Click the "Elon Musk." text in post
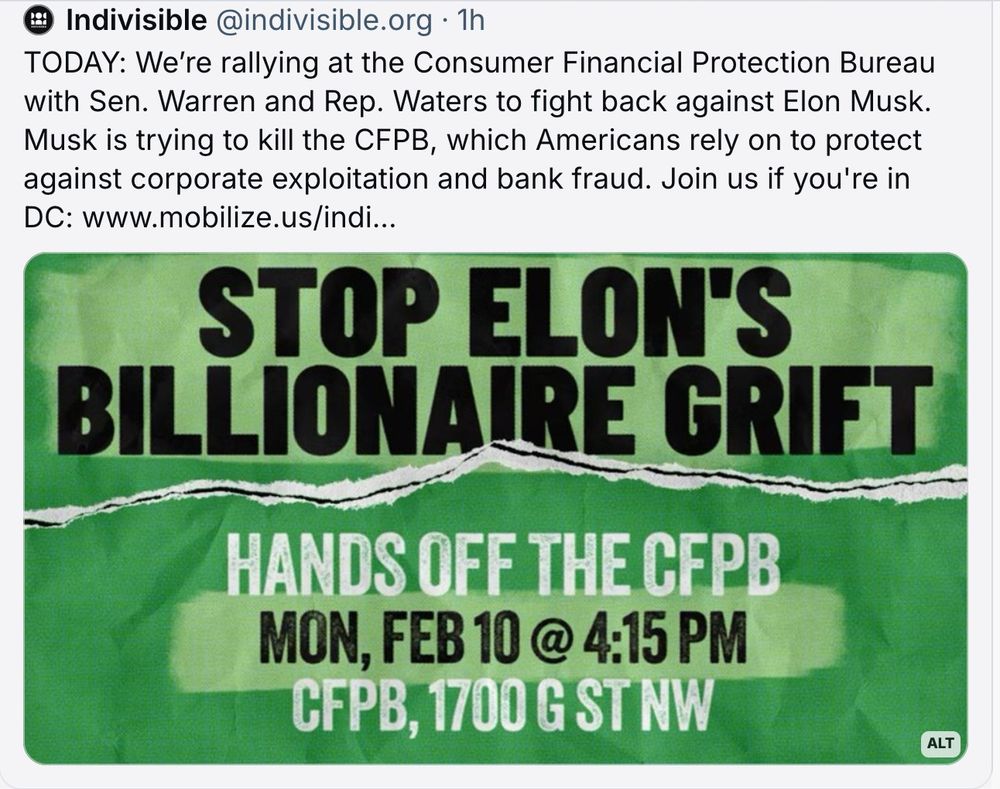The image size is (1000, 789). [x=851, y=101]
